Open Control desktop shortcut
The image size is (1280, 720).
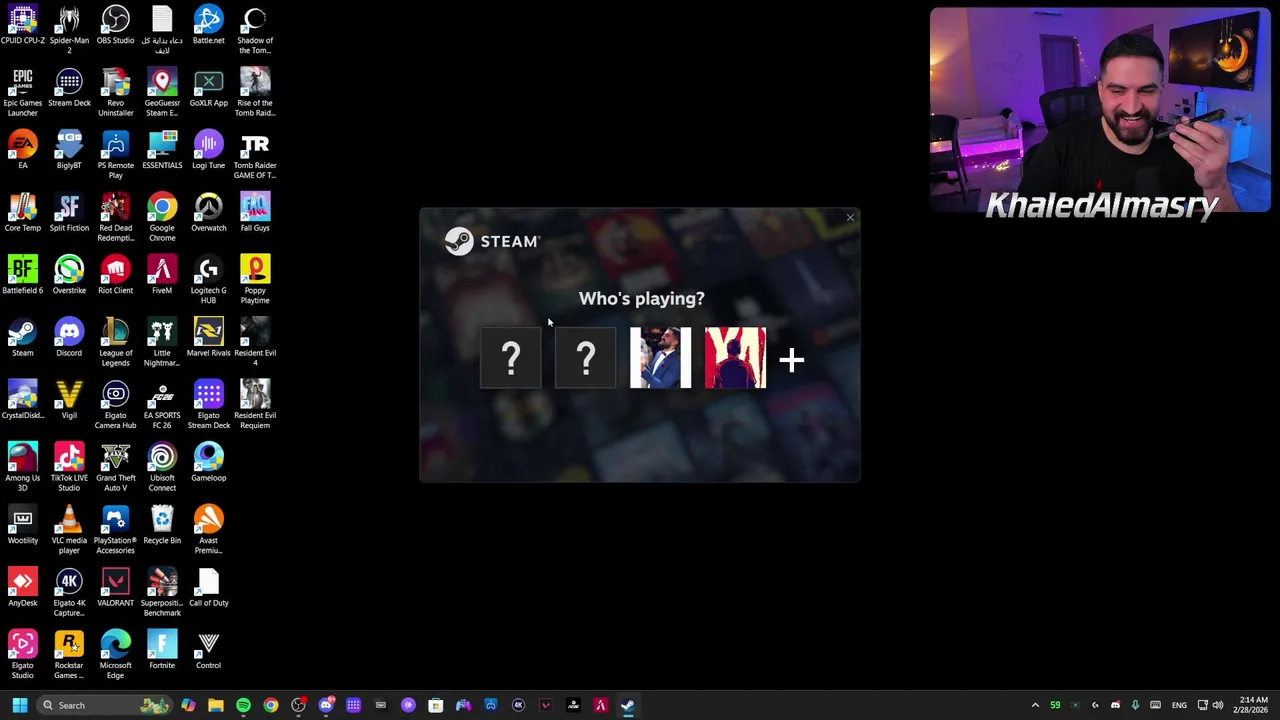pyautogui.click(x=208, y=650)
